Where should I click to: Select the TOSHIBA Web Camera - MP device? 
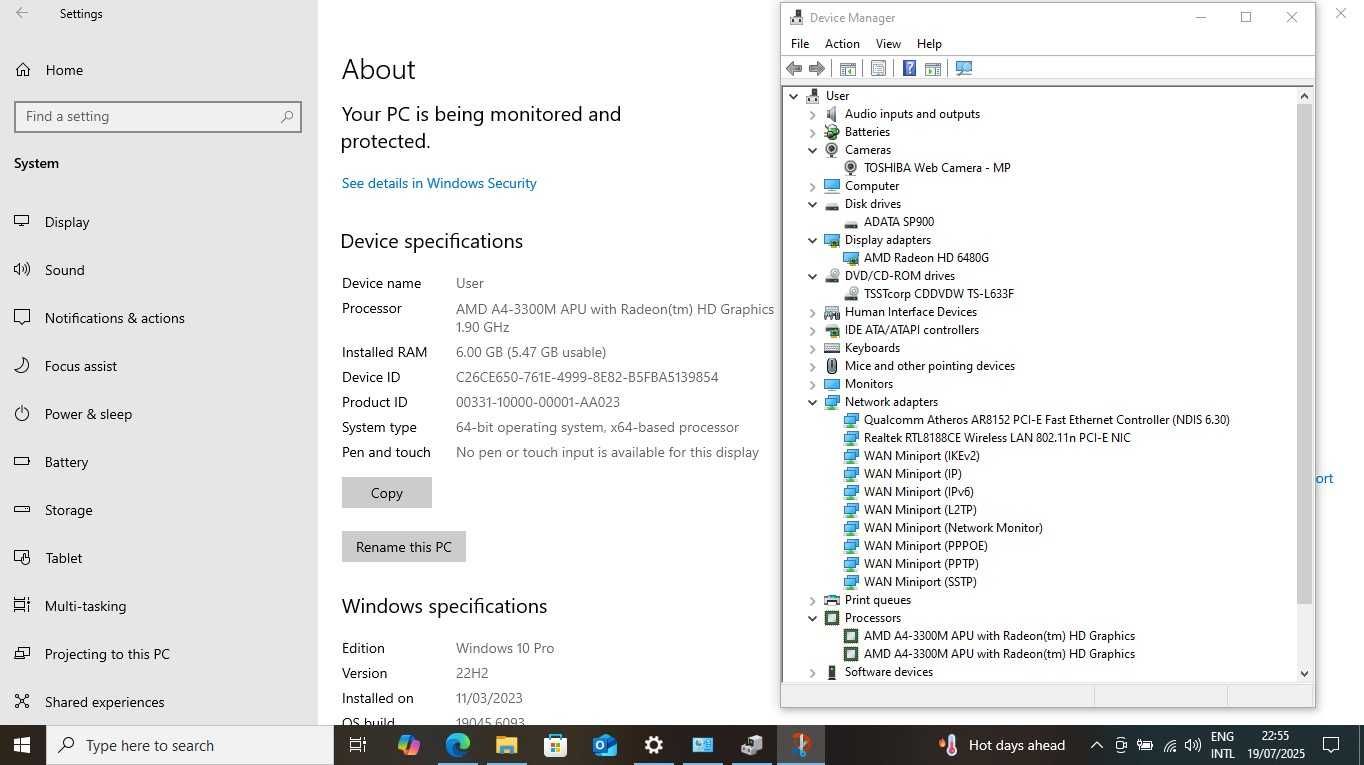937,168
